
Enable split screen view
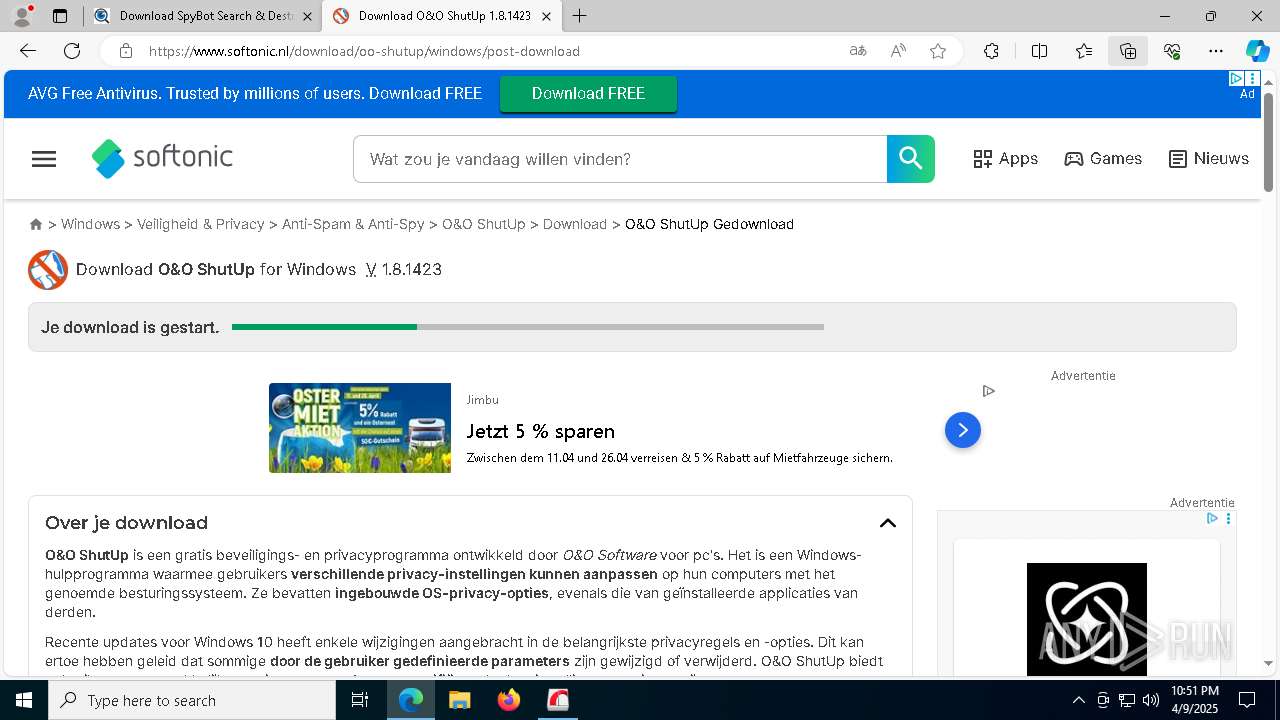coord(1039,51)
